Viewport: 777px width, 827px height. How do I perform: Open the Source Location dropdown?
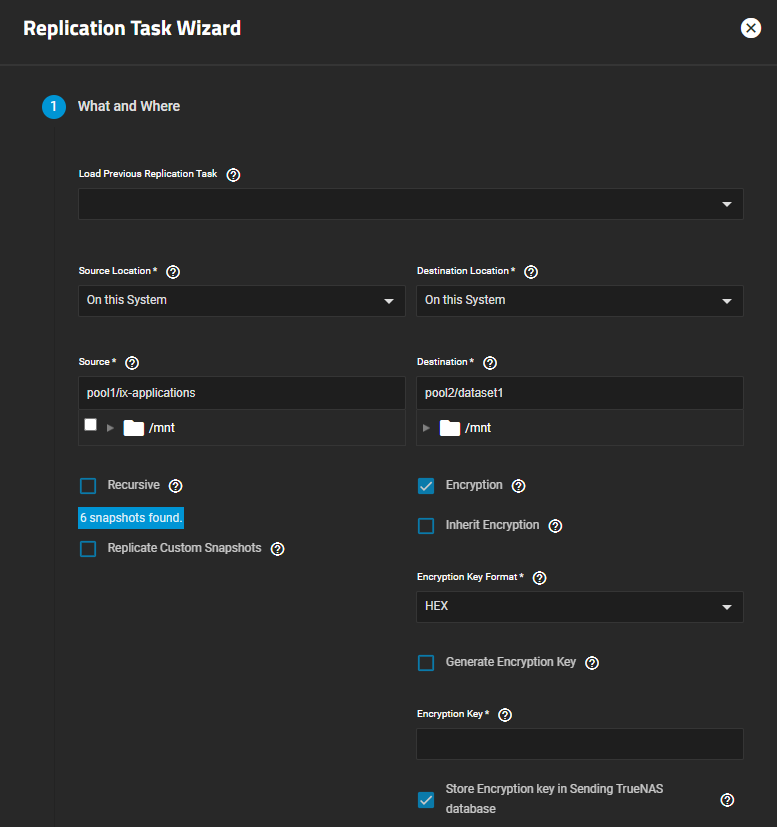(241, 301)
